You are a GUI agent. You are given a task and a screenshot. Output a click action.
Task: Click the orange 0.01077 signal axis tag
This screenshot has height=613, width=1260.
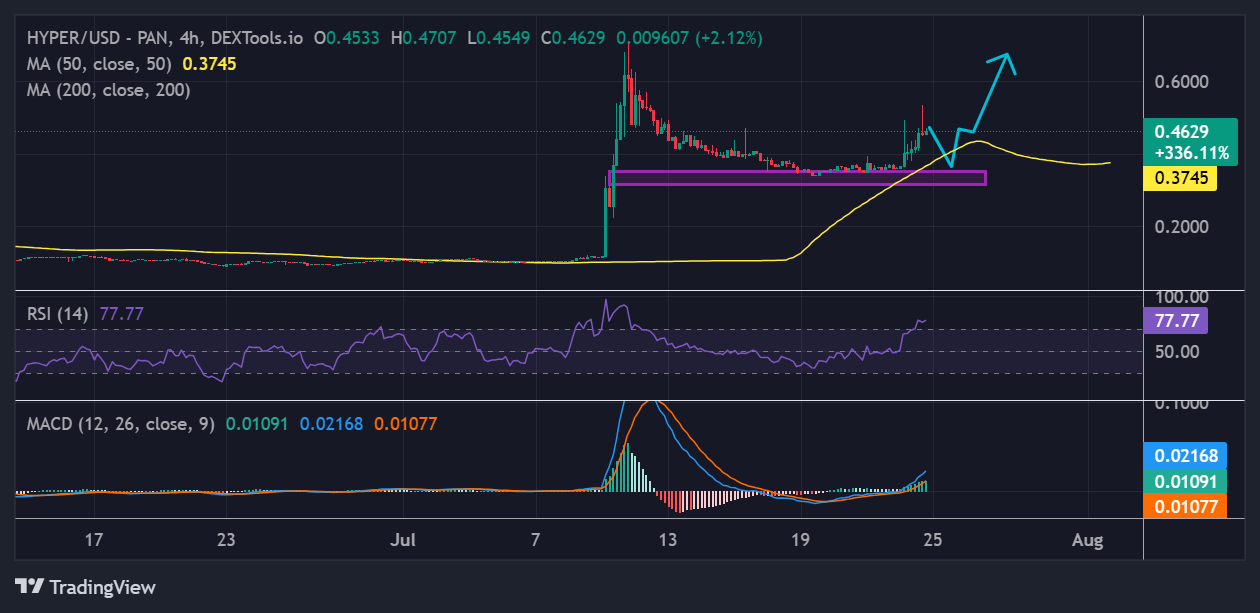tap(1186, 506)
